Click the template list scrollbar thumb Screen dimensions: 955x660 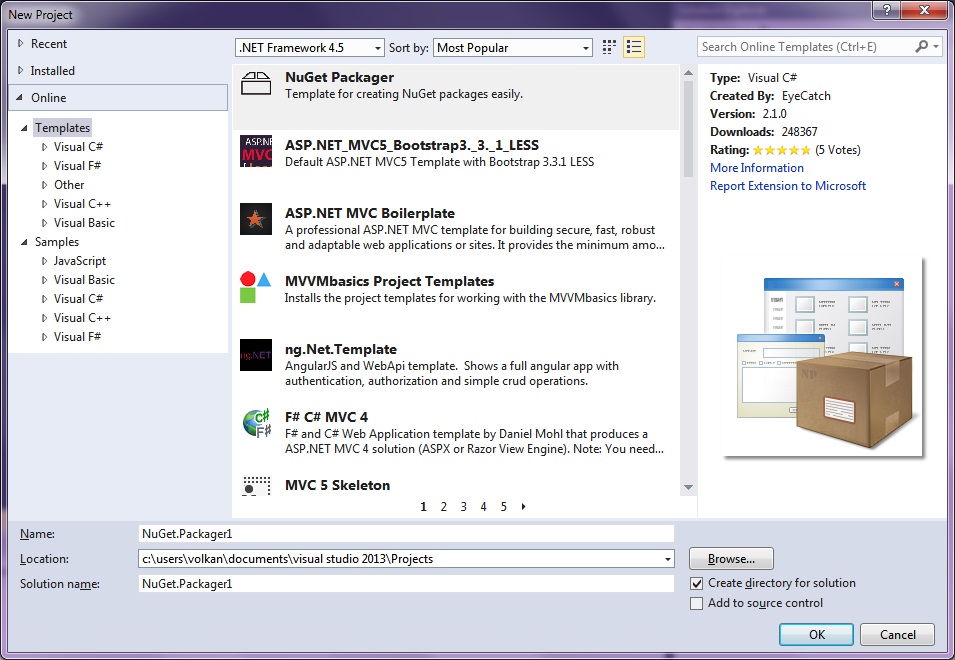(688, 129)
